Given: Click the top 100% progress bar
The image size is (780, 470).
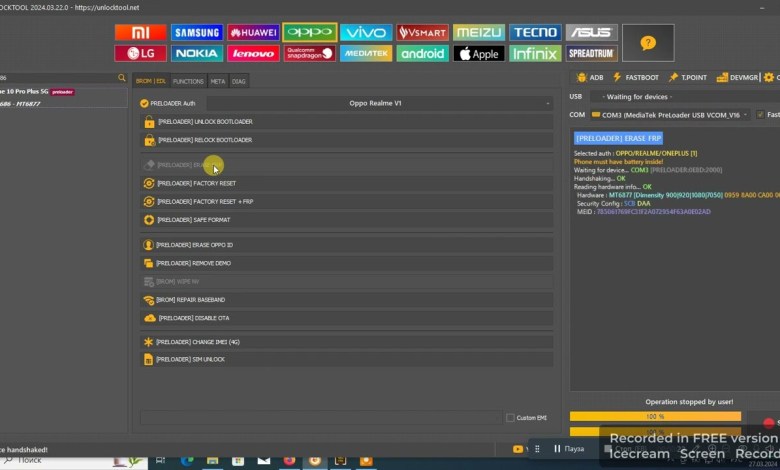Looking at the screenshot, I should (655, 416).
